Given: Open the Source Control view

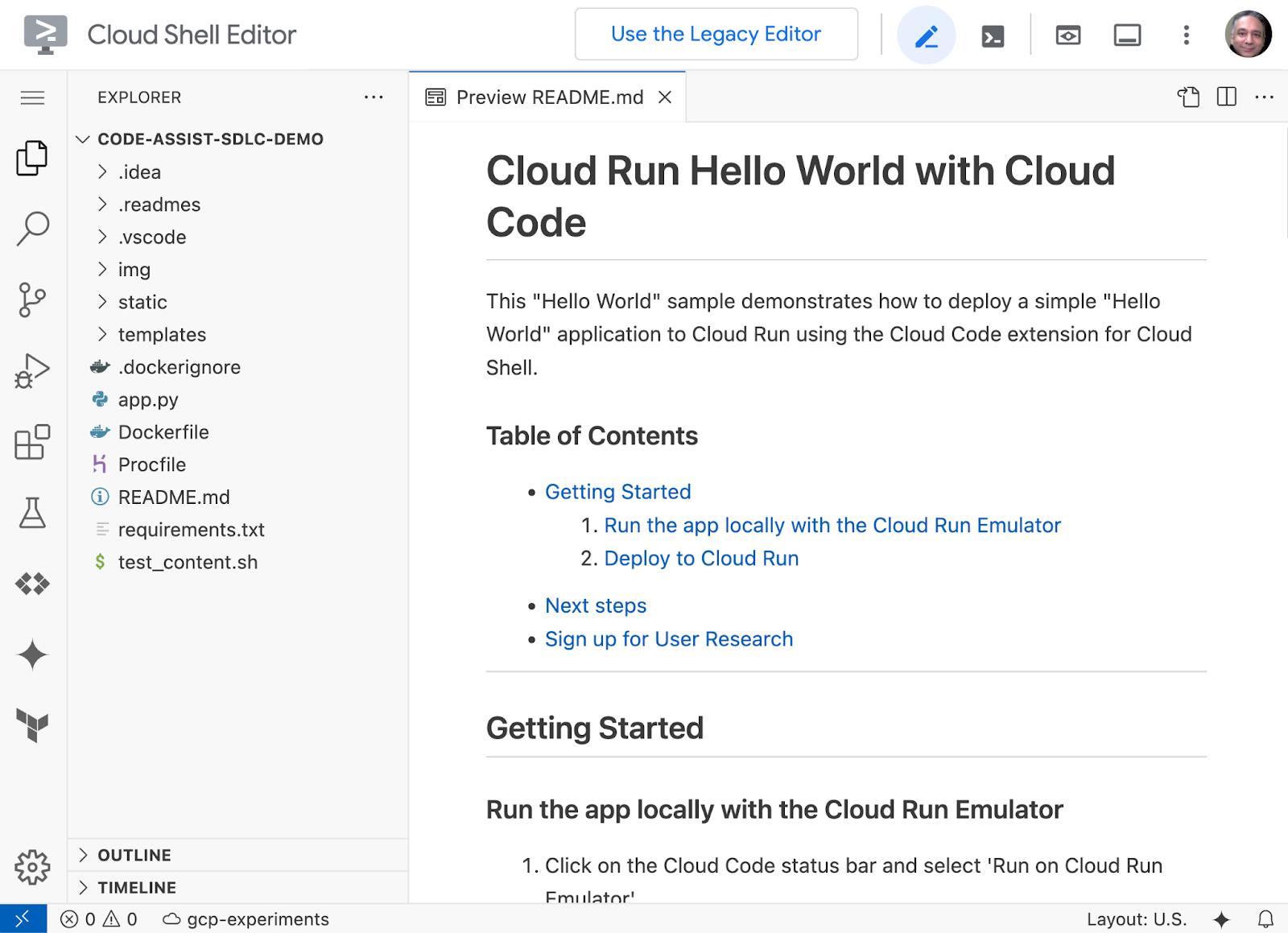Looking at the screenshot, I should coord(32,300).
